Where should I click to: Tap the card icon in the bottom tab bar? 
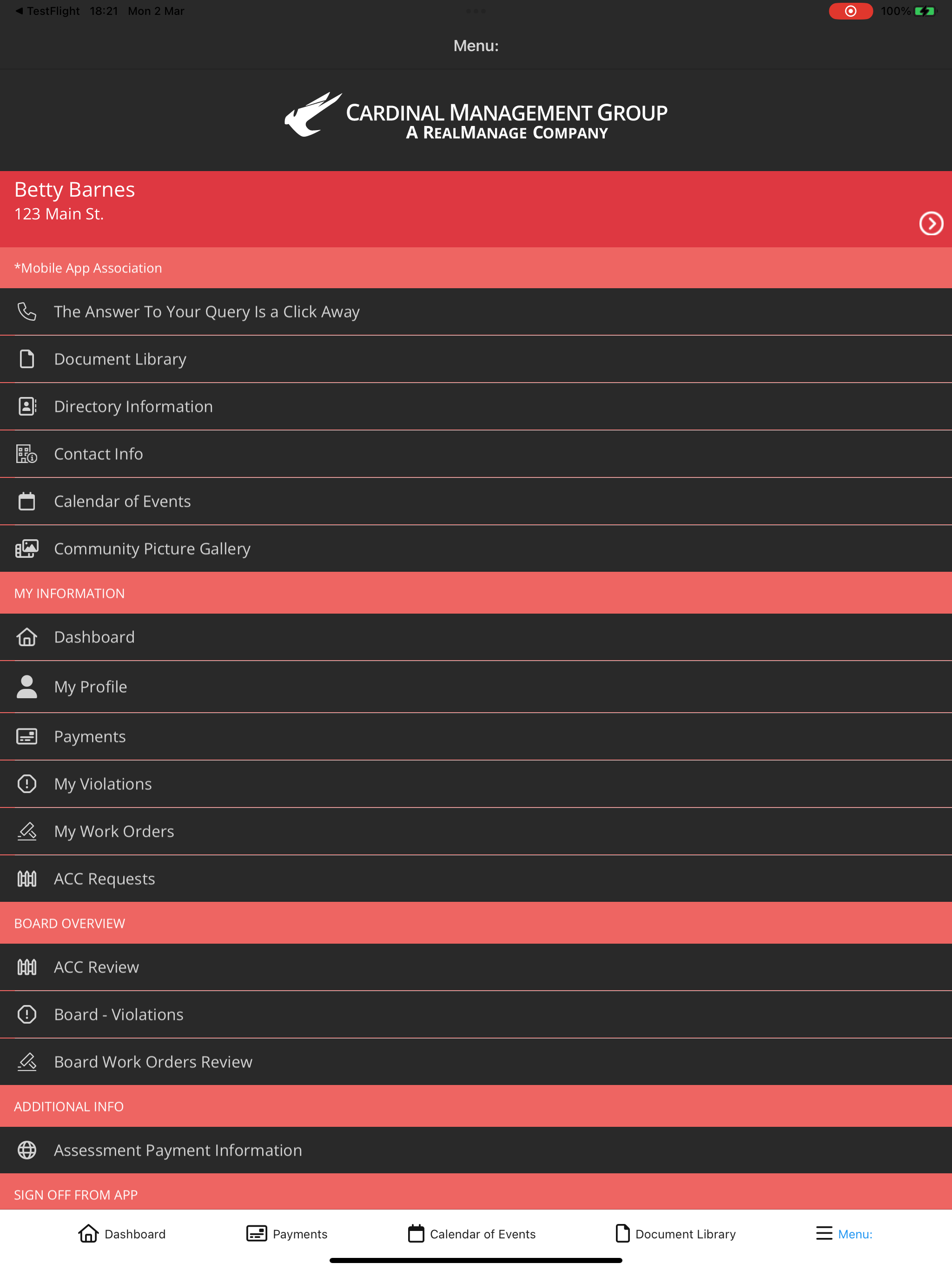(257, 1233)
